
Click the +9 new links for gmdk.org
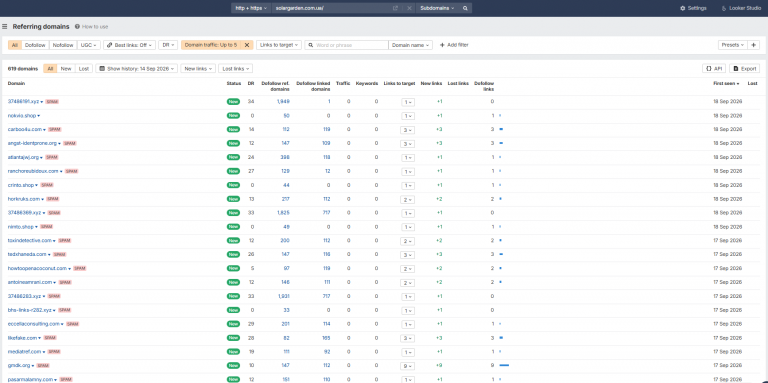coord(439,365)
